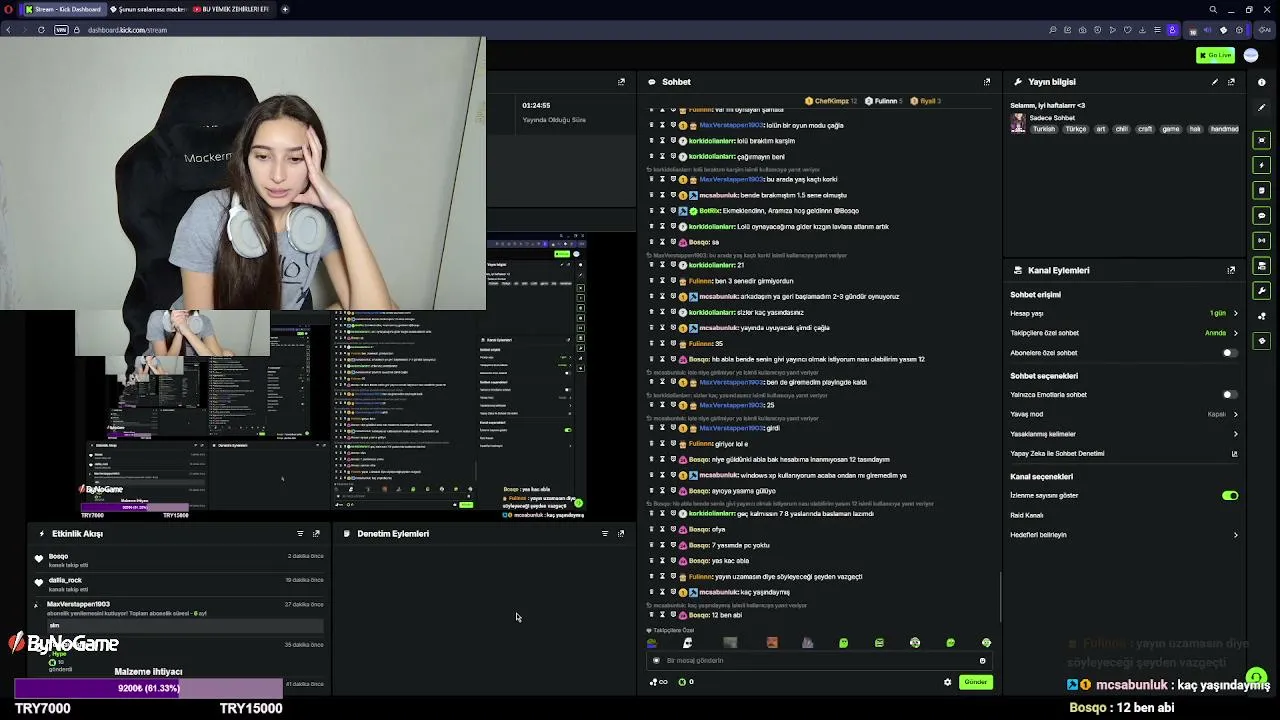Switch to the Şunun sıralaması browser tab
The width and height of the screenshot is (1280, 720).
tap(147, 9)
